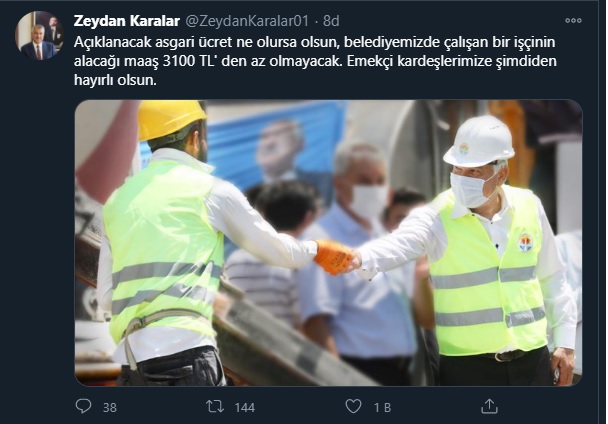Click the masked man in the photo background
This screenshot has height=424, width=608.
[x=359, y=248]
